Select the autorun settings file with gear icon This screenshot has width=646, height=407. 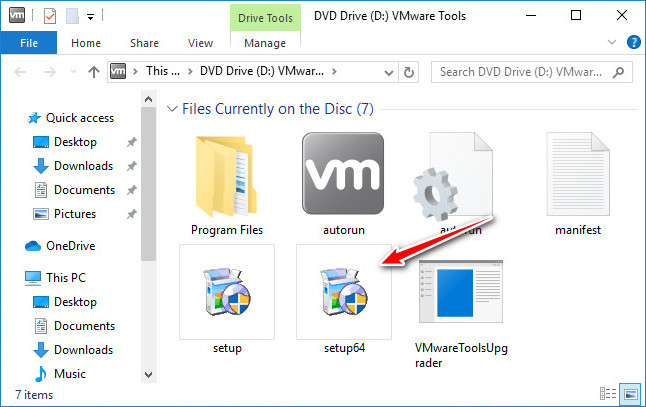pyautogui.click(x=453, y=177)
